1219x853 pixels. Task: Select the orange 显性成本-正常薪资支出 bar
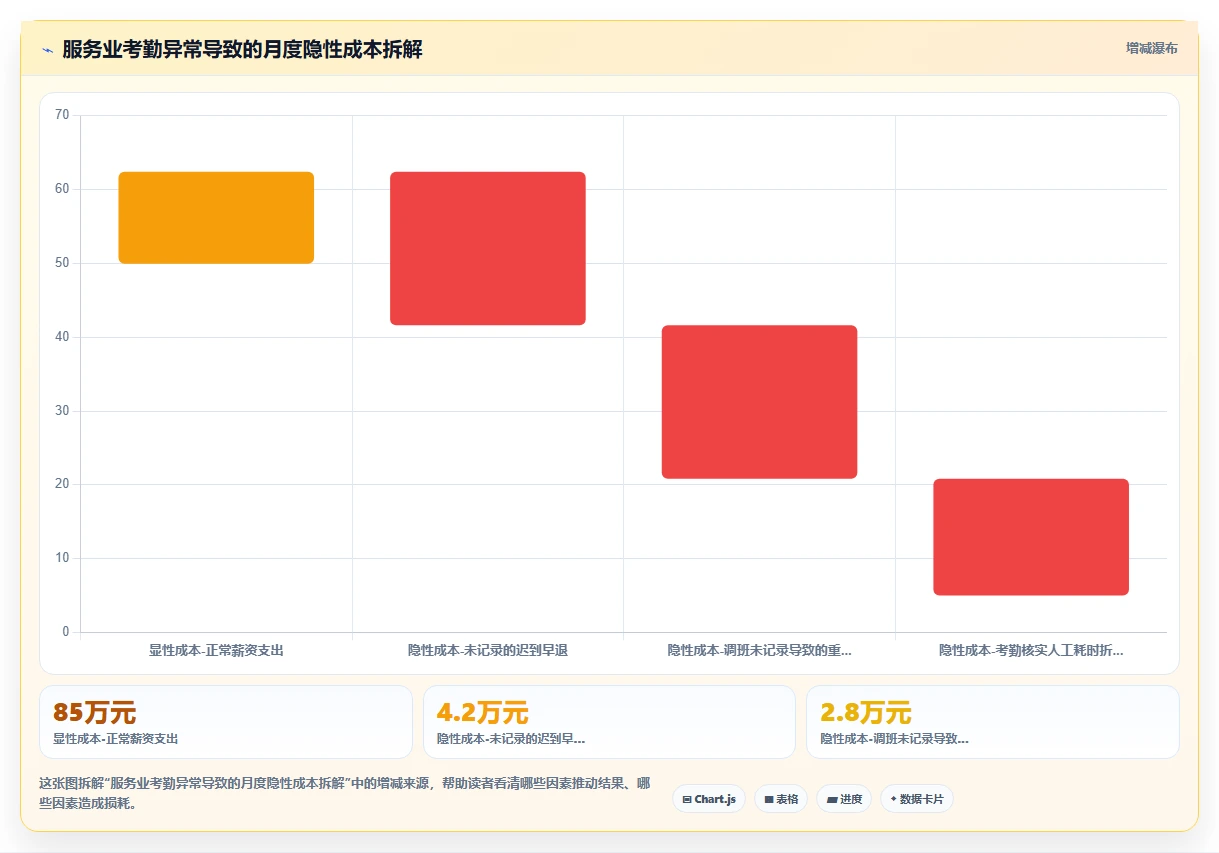click(216, 218)
